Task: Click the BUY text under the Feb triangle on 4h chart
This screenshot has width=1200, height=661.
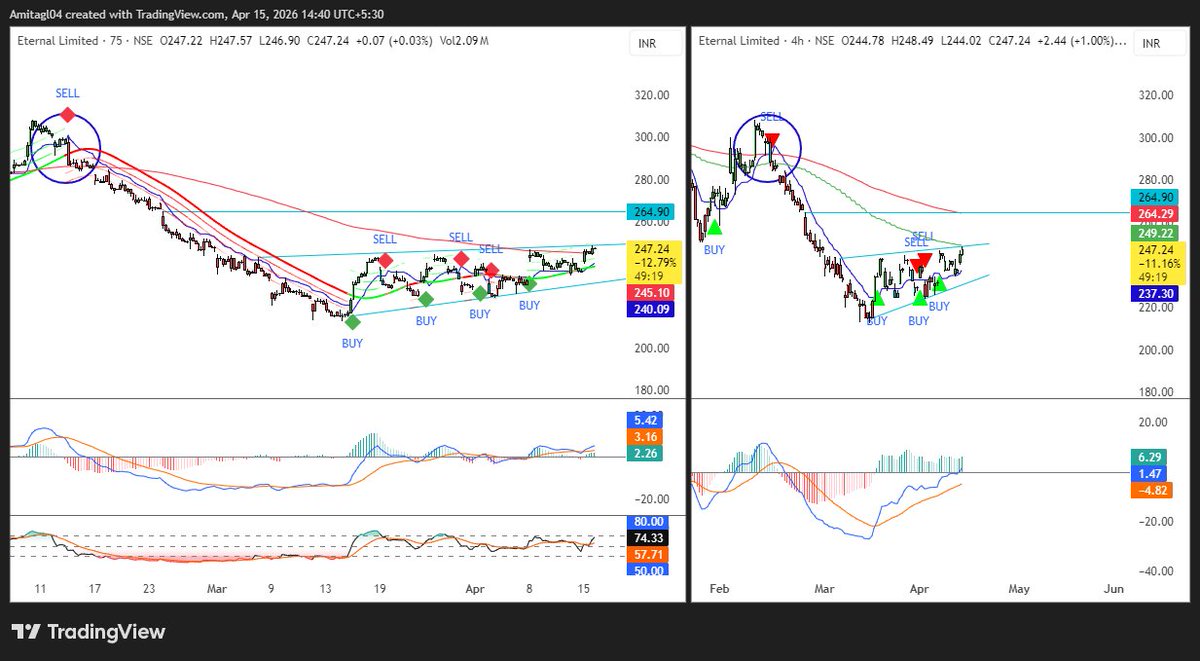Action: [x=714, y=250]
